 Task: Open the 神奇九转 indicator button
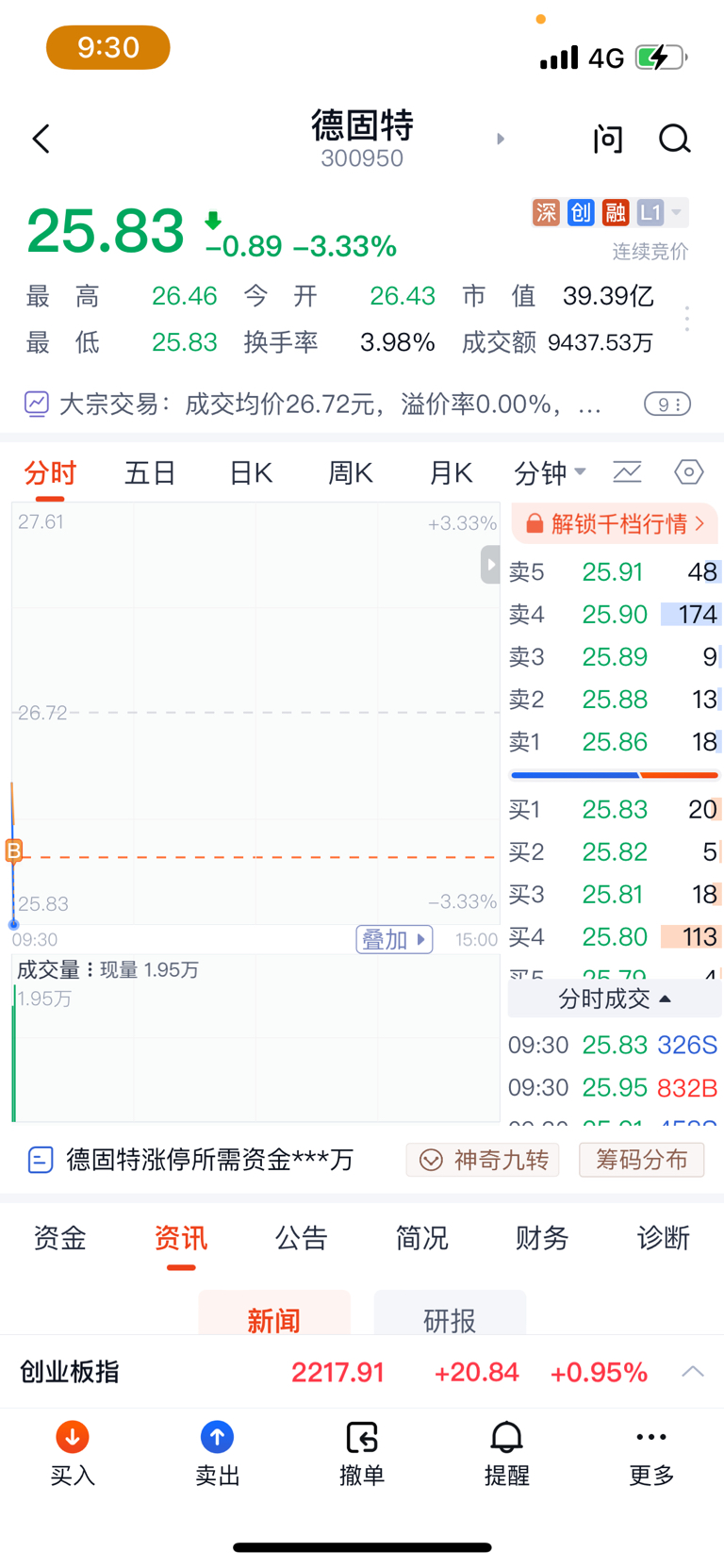(x=483, y=1160)
